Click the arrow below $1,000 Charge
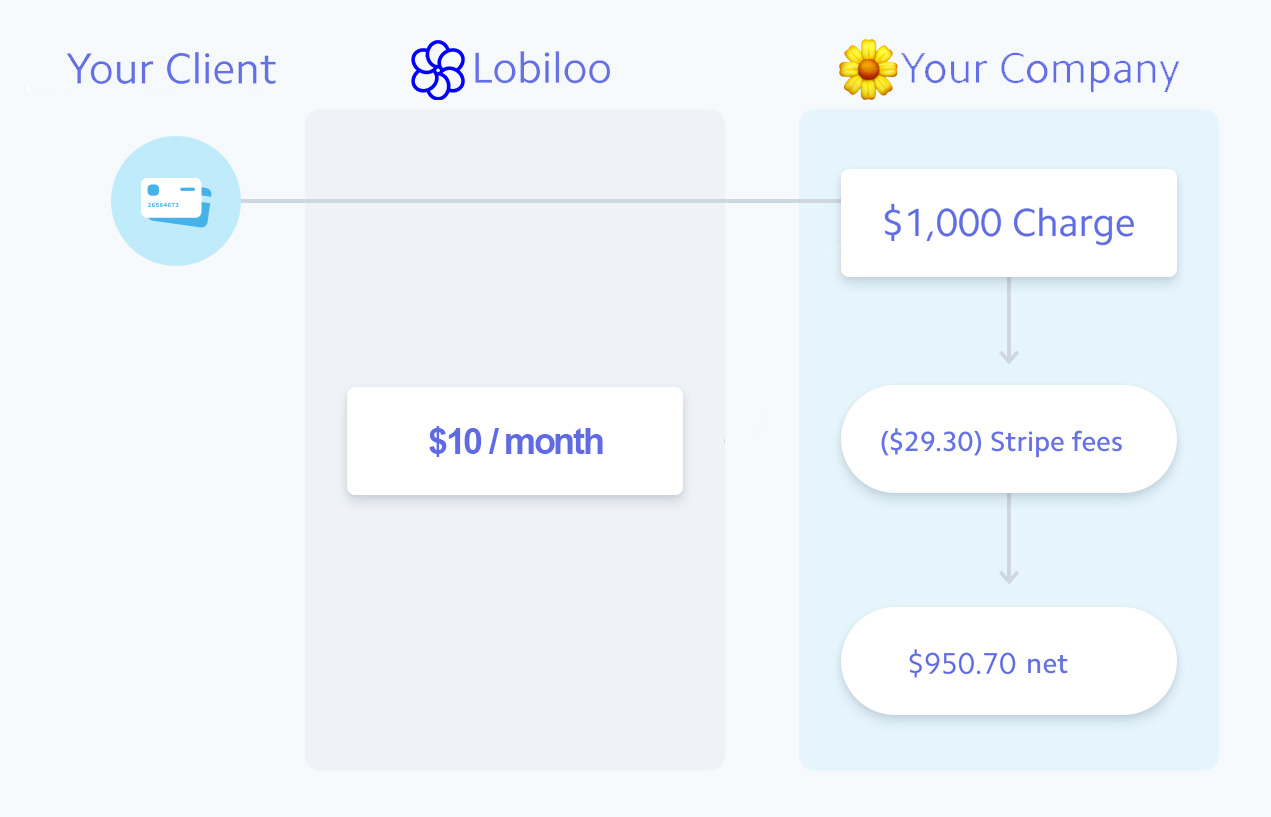The height and width of the screenshot is (817, 1271). [x=1009, y=320]
